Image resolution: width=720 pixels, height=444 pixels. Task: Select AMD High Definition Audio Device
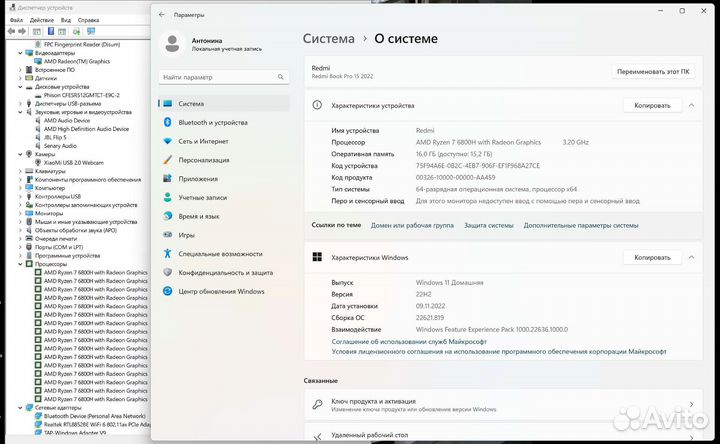82,129
